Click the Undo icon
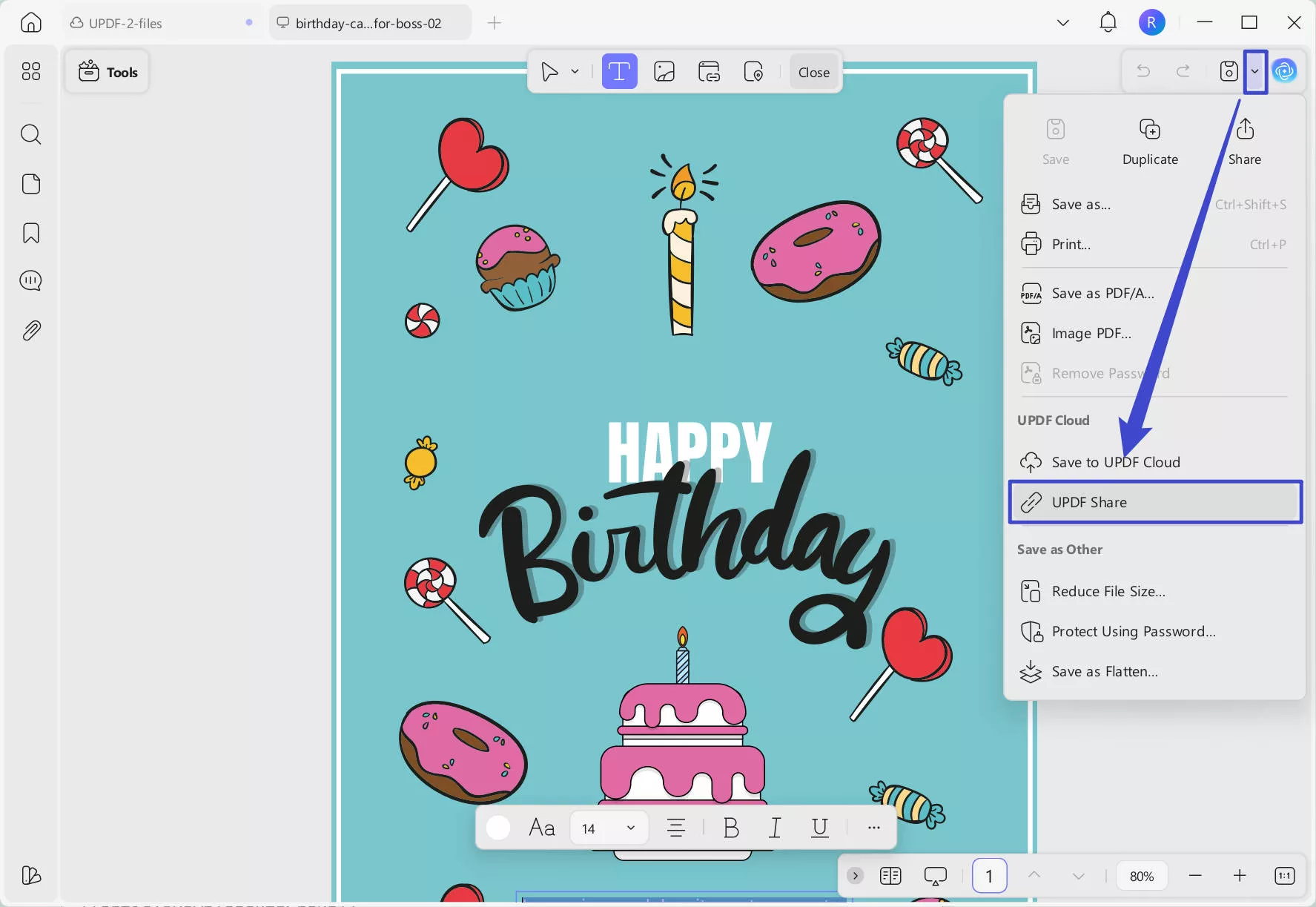Image resolution: width=1316 pixels, height=907 pixels. click(1143, 71)
